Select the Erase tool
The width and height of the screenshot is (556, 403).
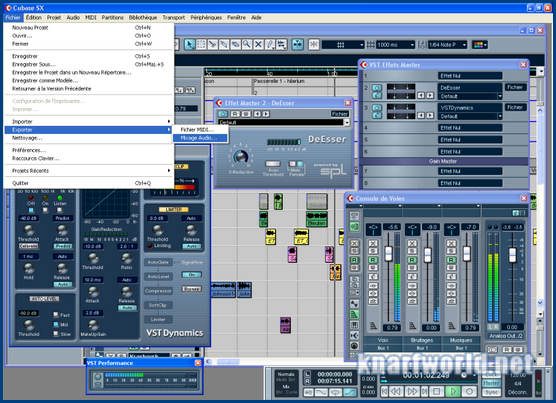coord(235,45)
